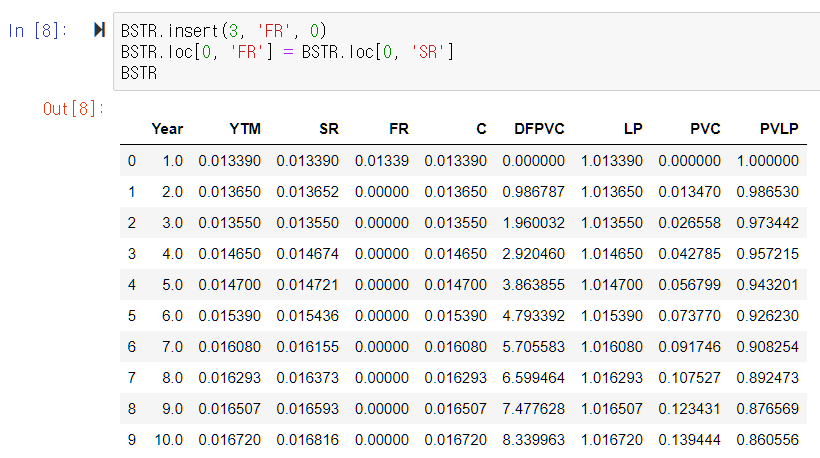Click the SR value 0.016593
Screen dimensions: 820x458
308,408
